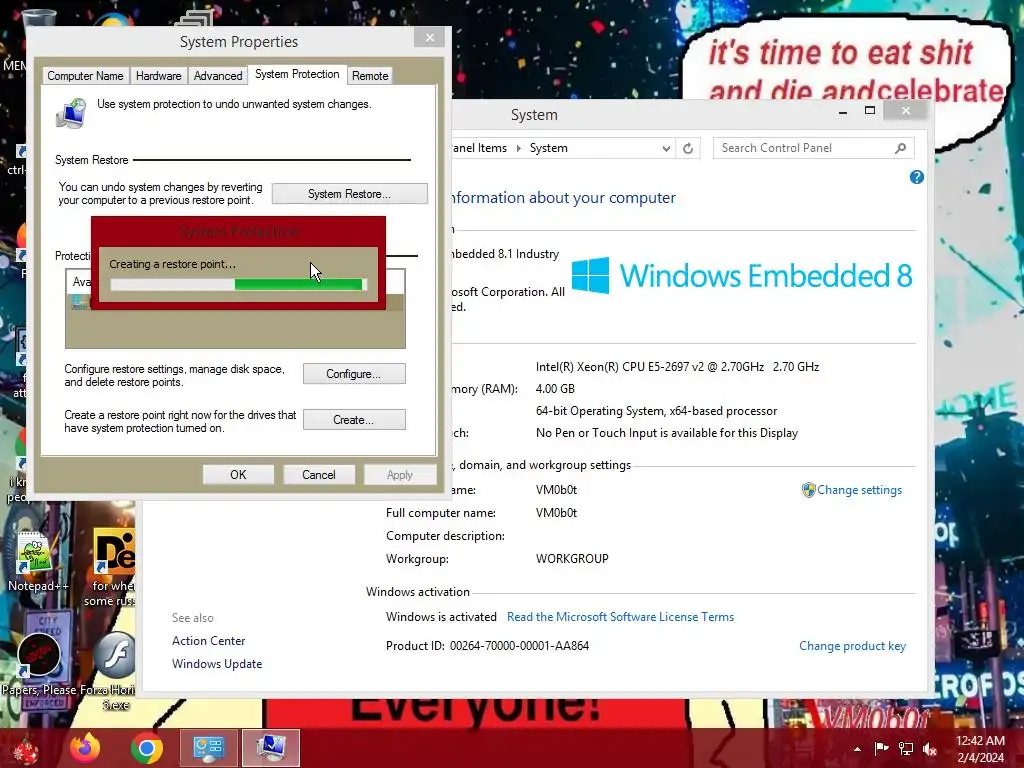The height and width of the screenshot is (768, 1024).
Task: Click the Change product key link
Action: (852, 646)
